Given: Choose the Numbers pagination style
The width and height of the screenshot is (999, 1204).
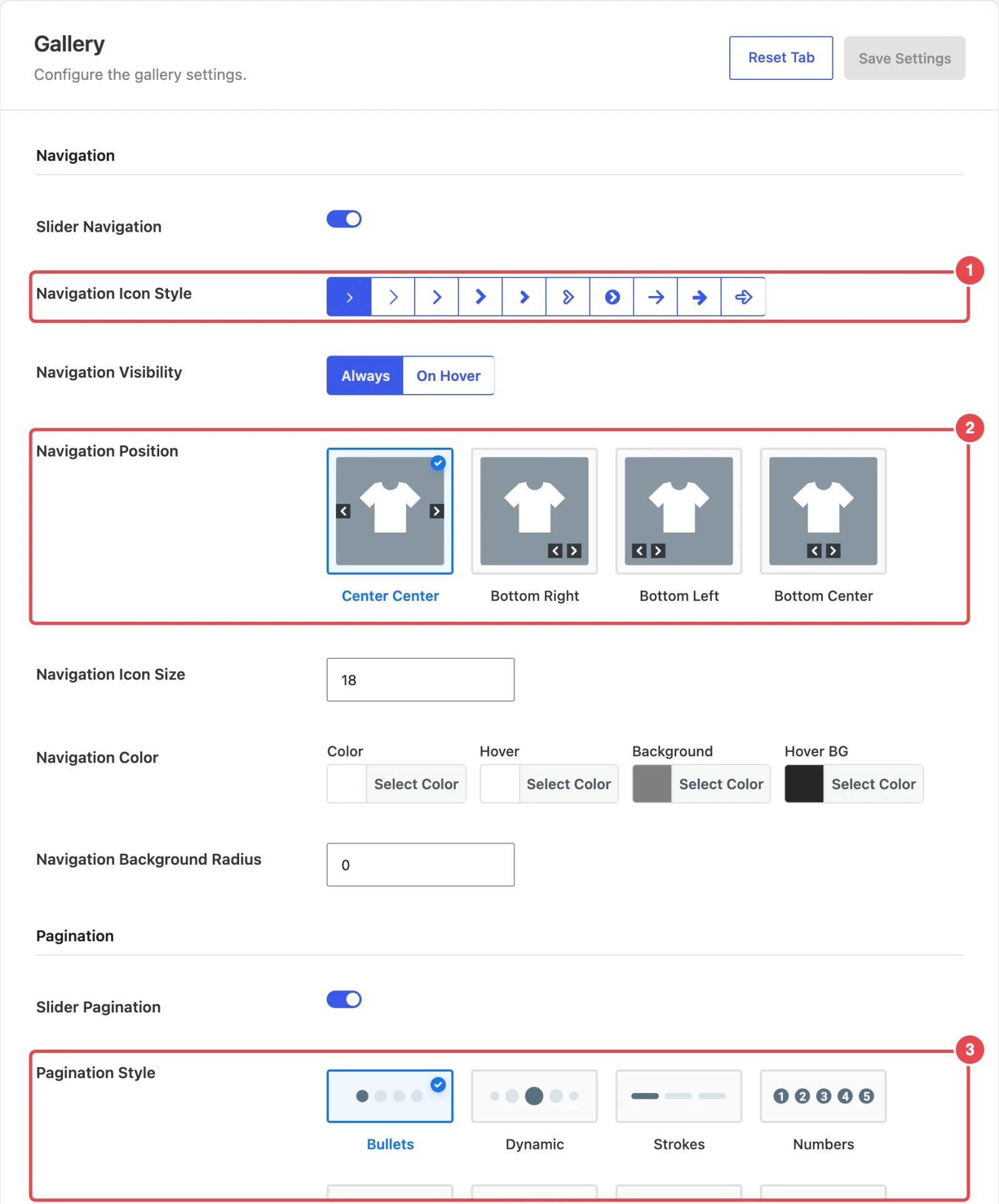Looking at the screenshot, I should (x=823, y=1096).
